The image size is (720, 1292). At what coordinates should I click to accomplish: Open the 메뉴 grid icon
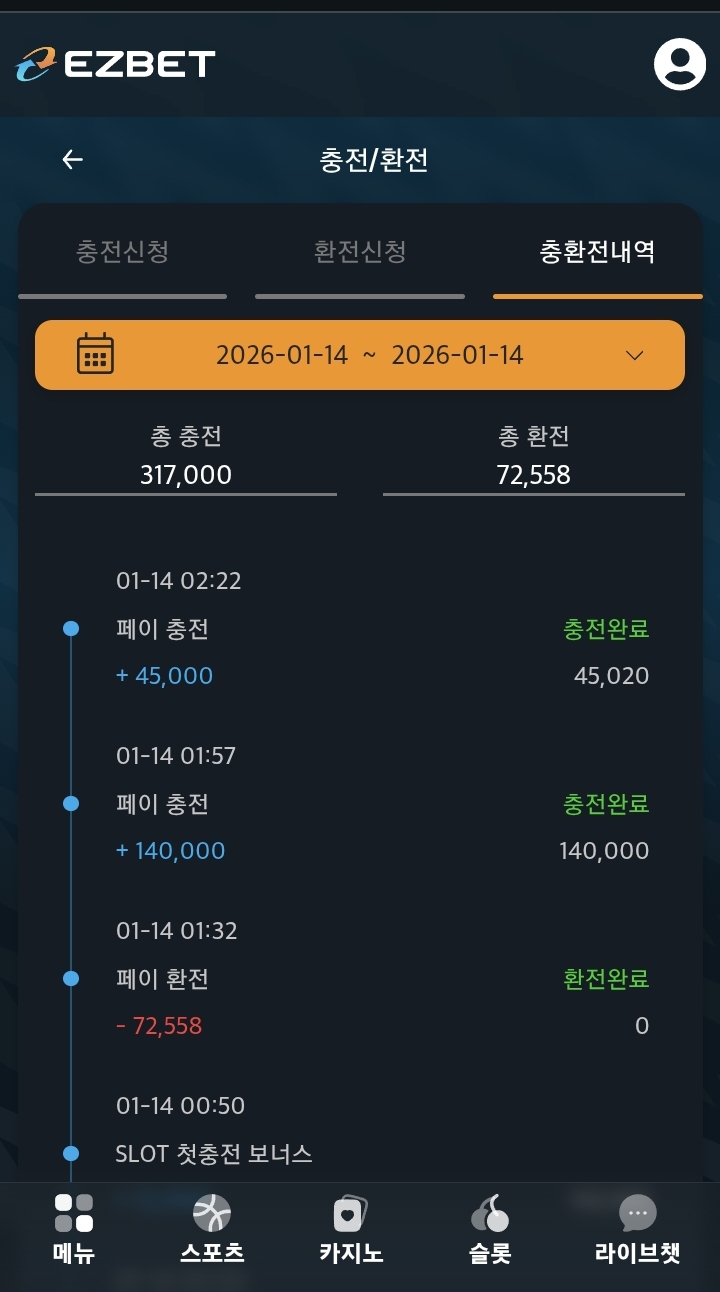(x=73, y=1213)
